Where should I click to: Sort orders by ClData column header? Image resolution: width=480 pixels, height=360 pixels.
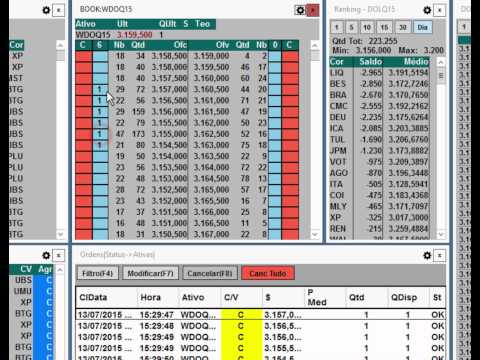[106, 297]
